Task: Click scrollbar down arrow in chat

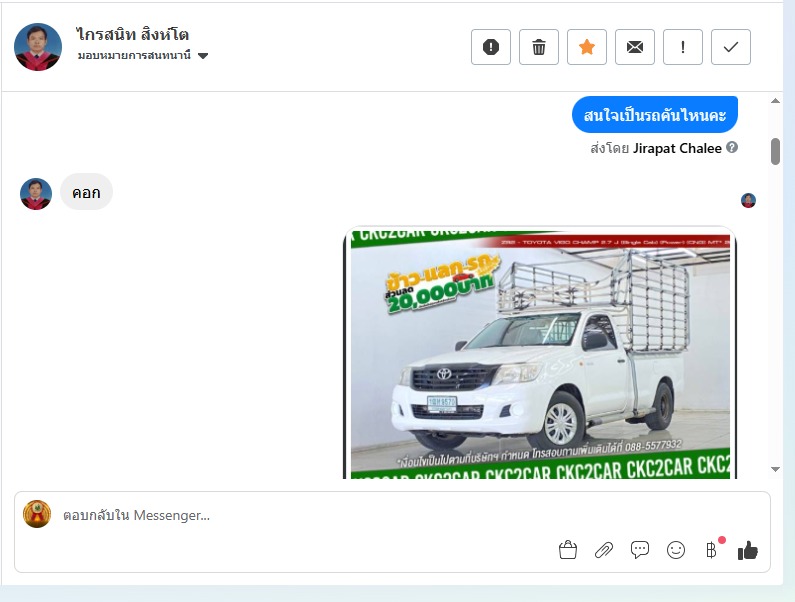Action: (x=775, y=469)
